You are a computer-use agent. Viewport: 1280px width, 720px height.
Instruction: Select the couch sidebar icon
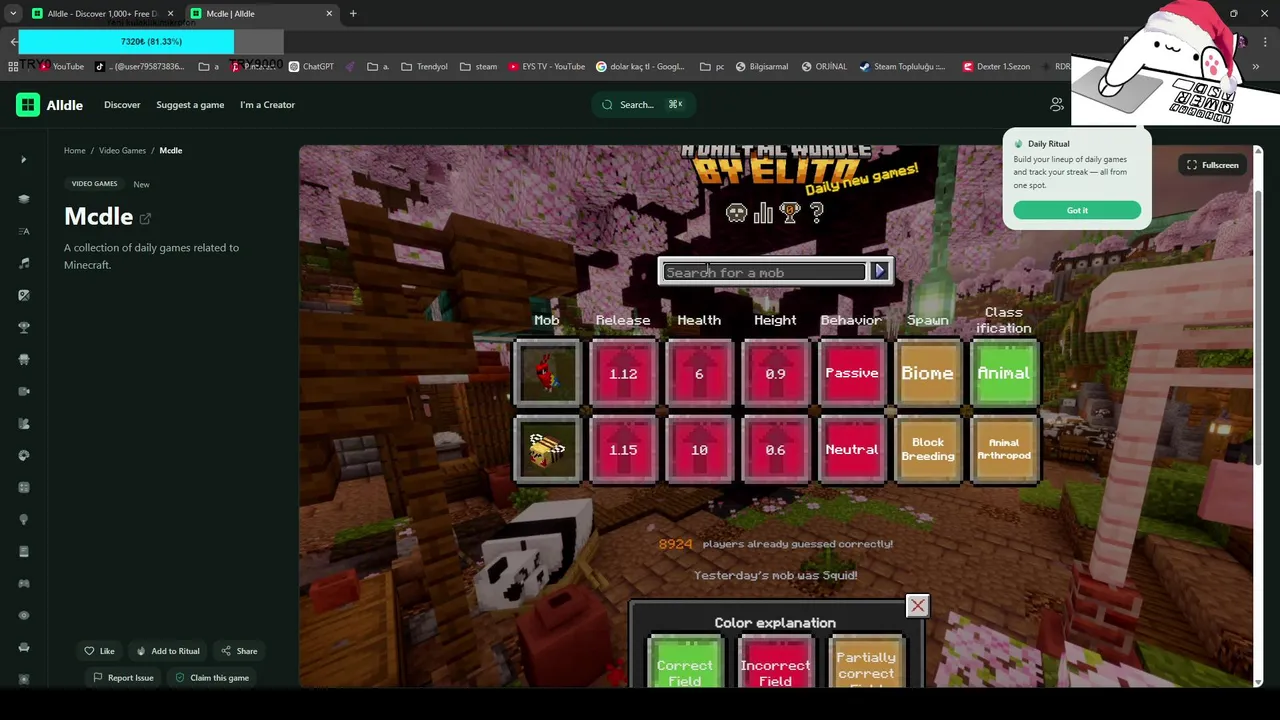coord(24,647)
